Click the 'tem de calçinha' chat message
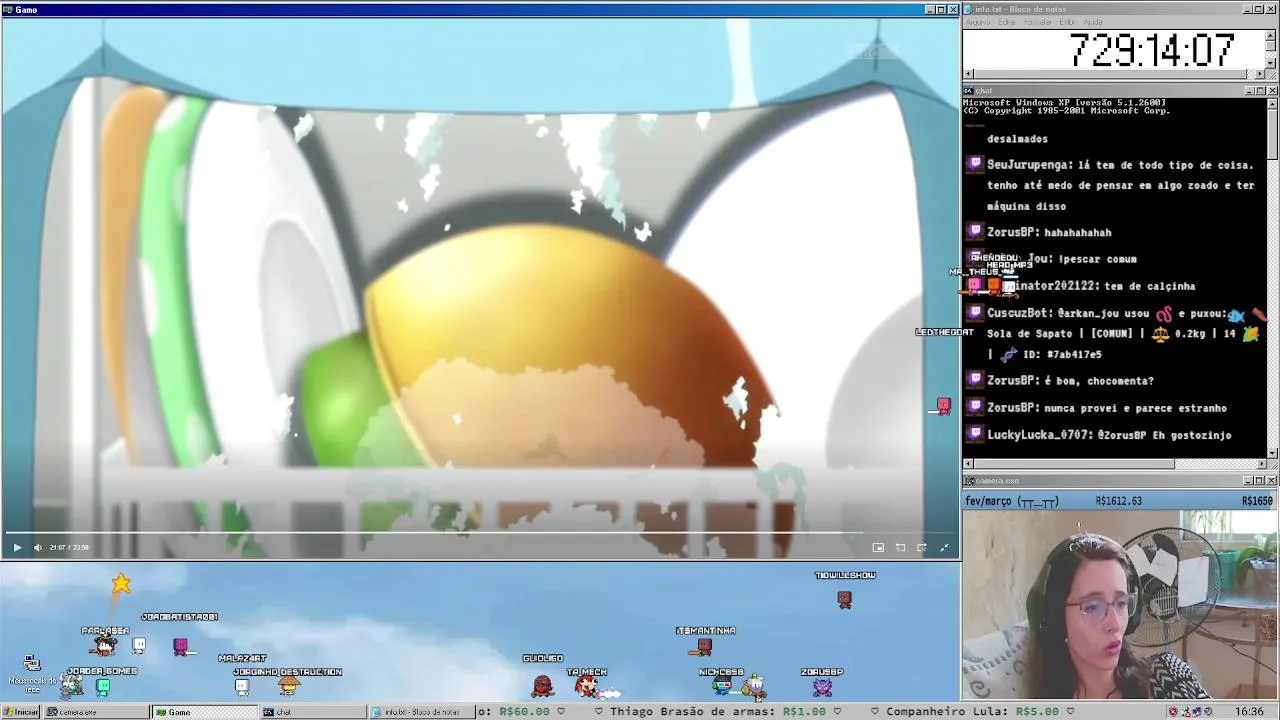1280x720 pixels. point(1150,286)
